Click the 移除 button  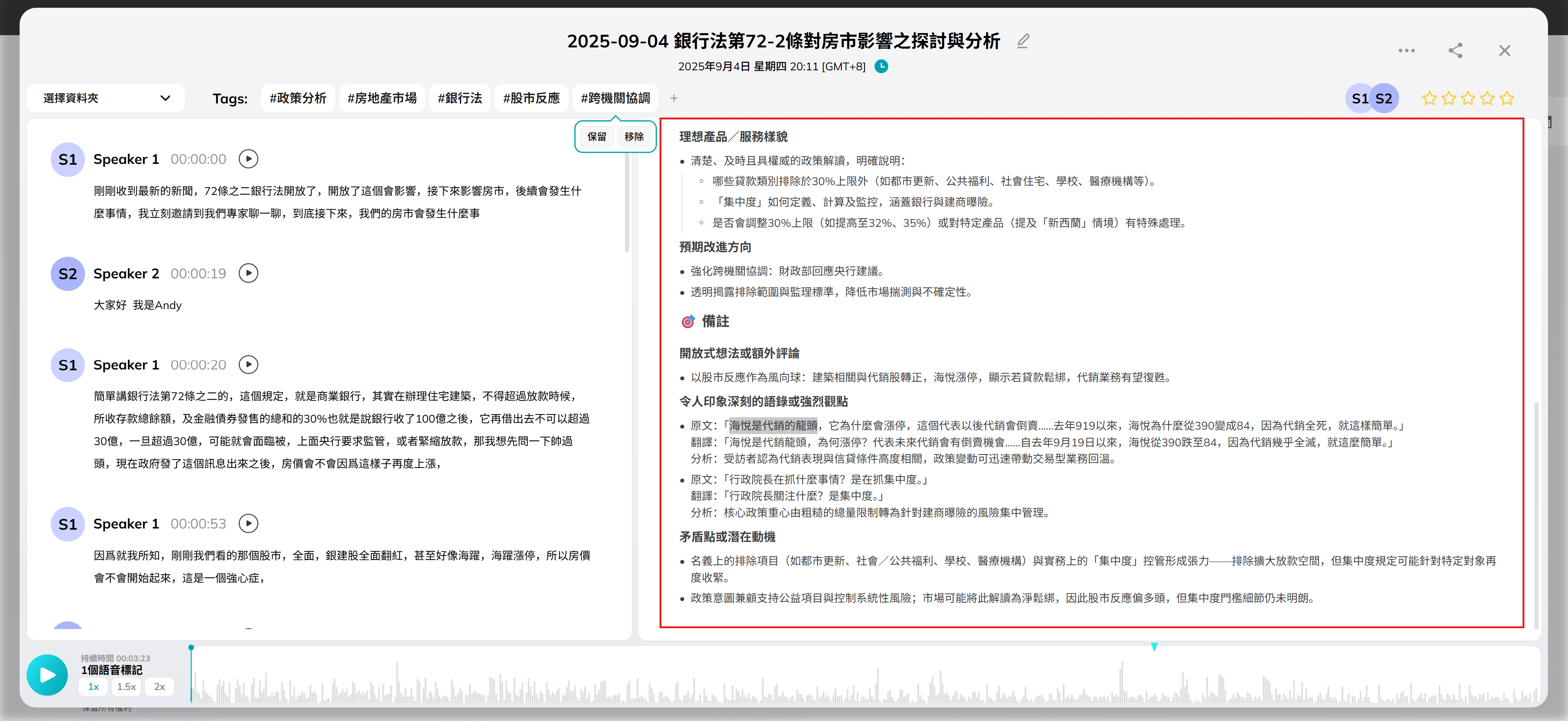coord(634,137)
